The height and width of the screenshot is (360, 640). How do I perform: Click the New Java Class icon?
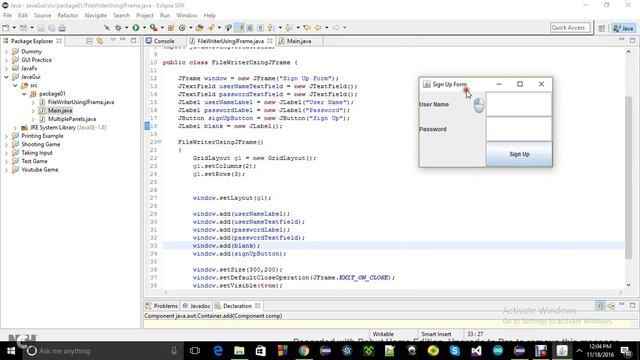coord(182,27)
